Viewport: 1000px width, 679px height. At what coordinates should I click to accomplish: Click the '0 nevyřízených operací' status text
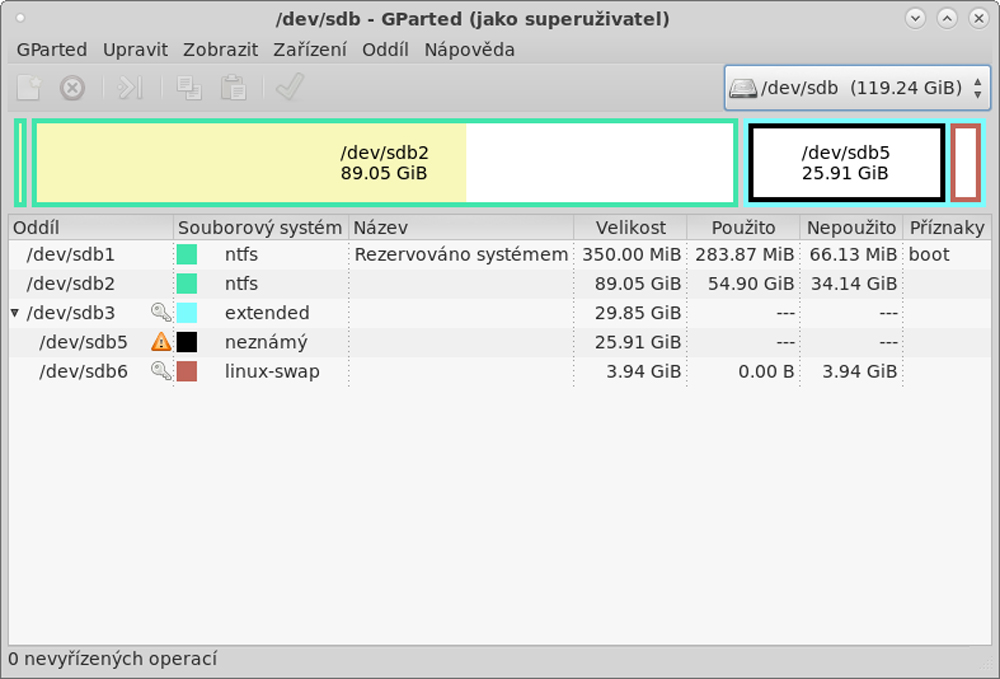113,659
